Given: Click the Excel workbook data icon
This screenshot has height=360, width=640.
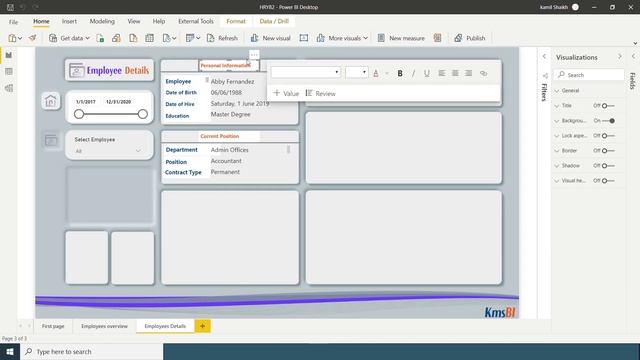Looking at the screenshot, I should (100, 38).
